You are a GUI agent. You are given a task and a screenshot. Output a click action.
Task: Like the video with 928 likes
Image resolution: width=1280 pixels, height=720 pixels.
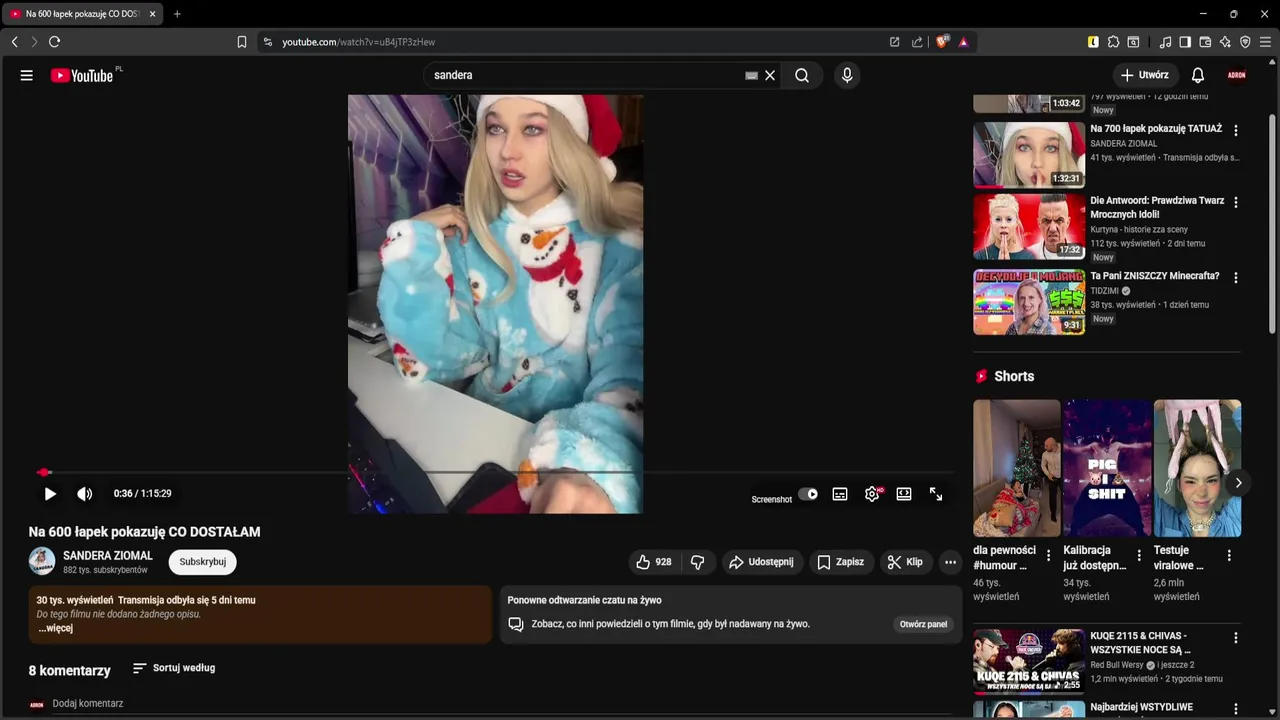click(x=653, y=562)
